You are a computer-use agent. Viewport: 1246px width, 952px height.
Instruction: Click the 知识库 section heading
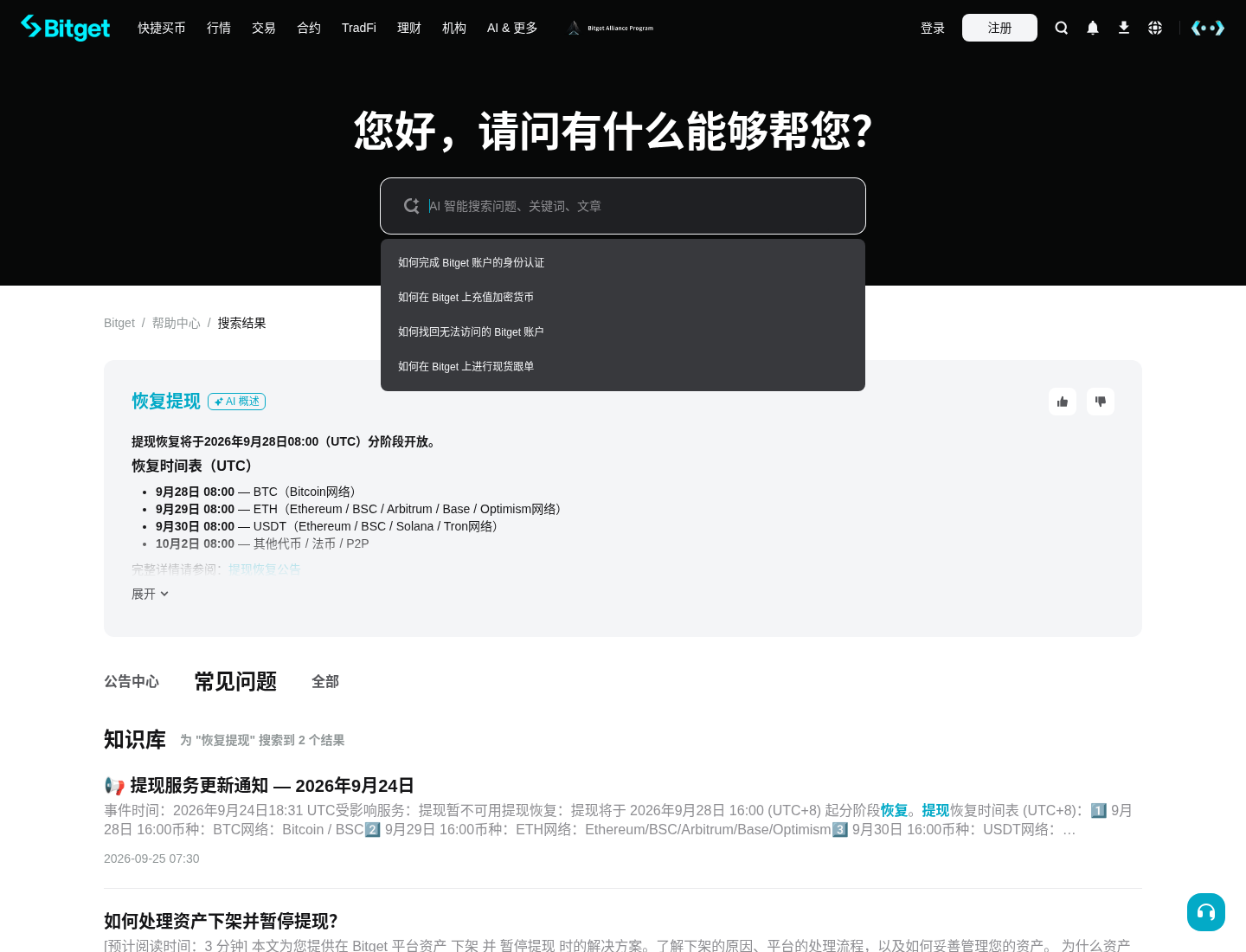[135, 740]
